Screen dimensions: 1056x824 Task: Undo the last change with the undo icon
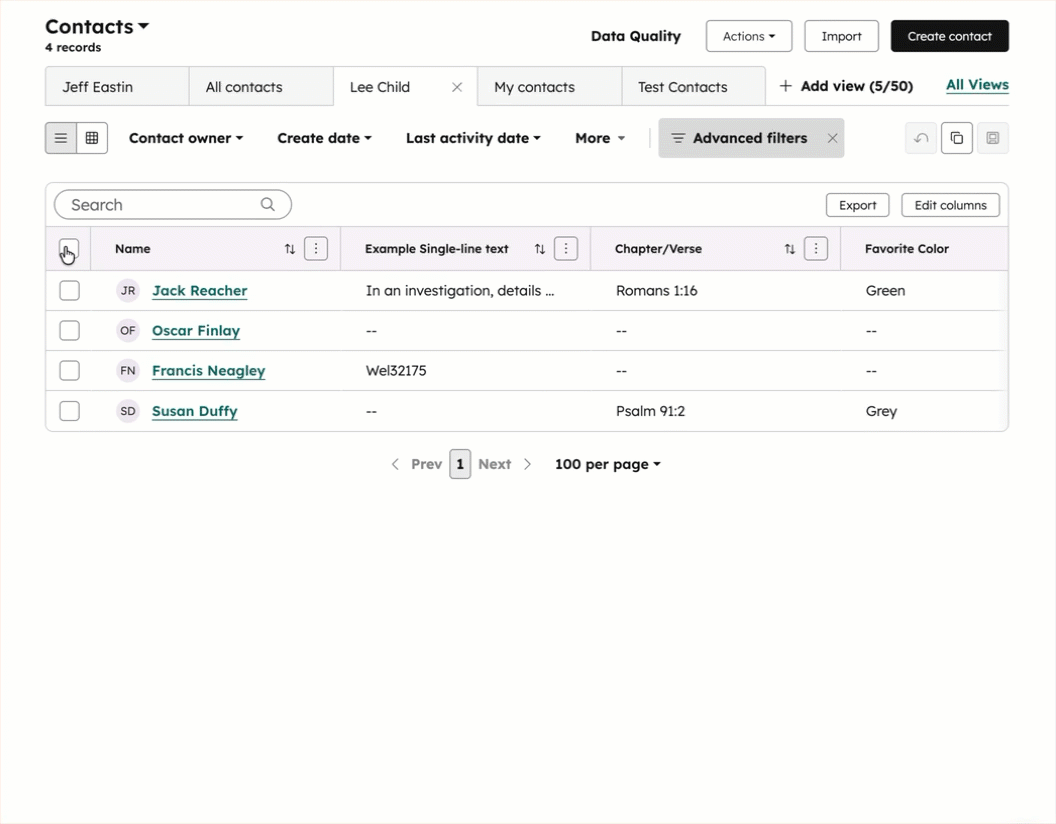[x=920, y=138]
